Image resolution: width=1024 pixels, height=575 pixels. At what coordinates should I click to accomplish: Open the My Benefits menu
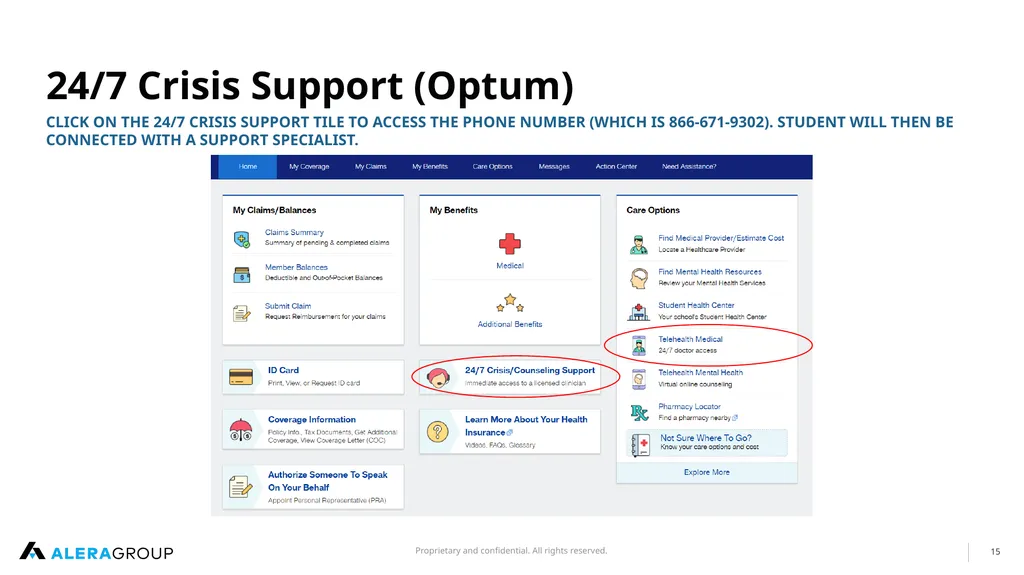click(x=430, y=167)
